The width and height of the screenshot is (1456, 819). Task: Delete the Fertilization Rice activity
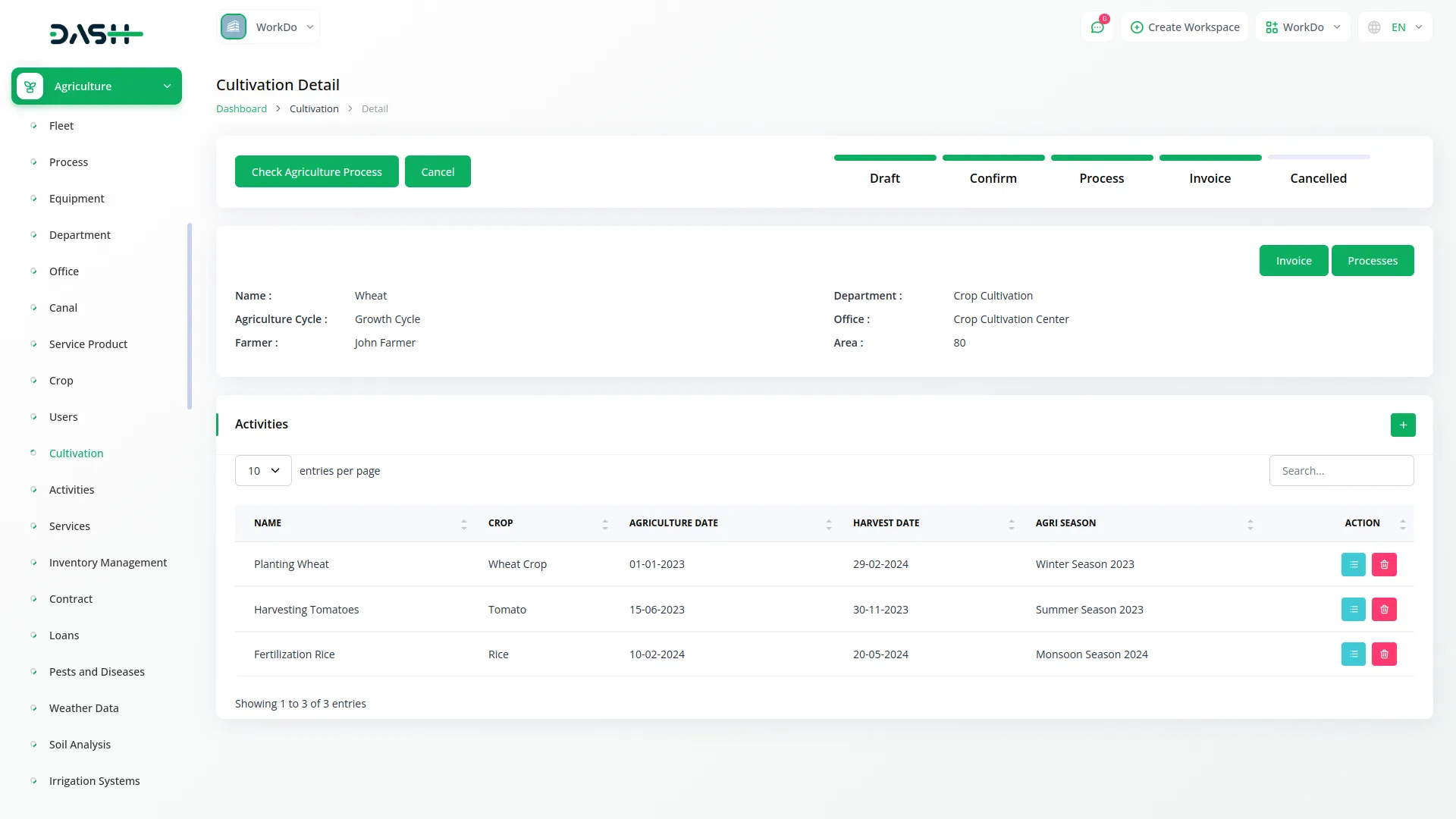(x=1383, y=654)
